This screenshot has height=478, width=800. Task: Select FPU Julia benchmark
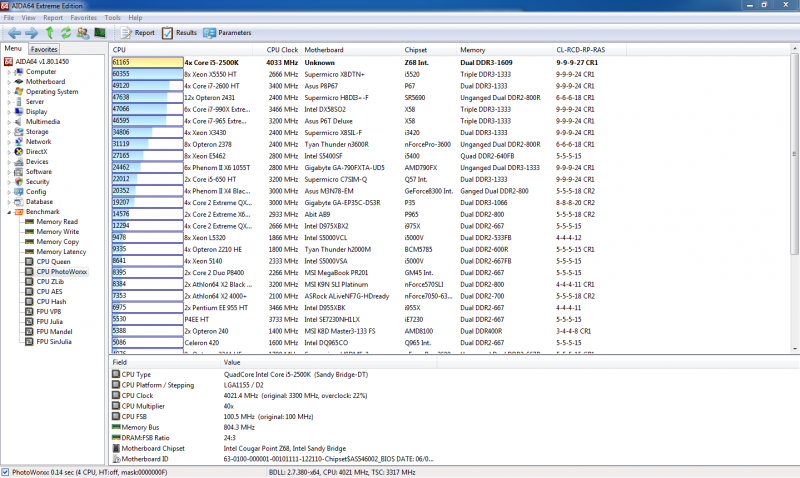49,322
